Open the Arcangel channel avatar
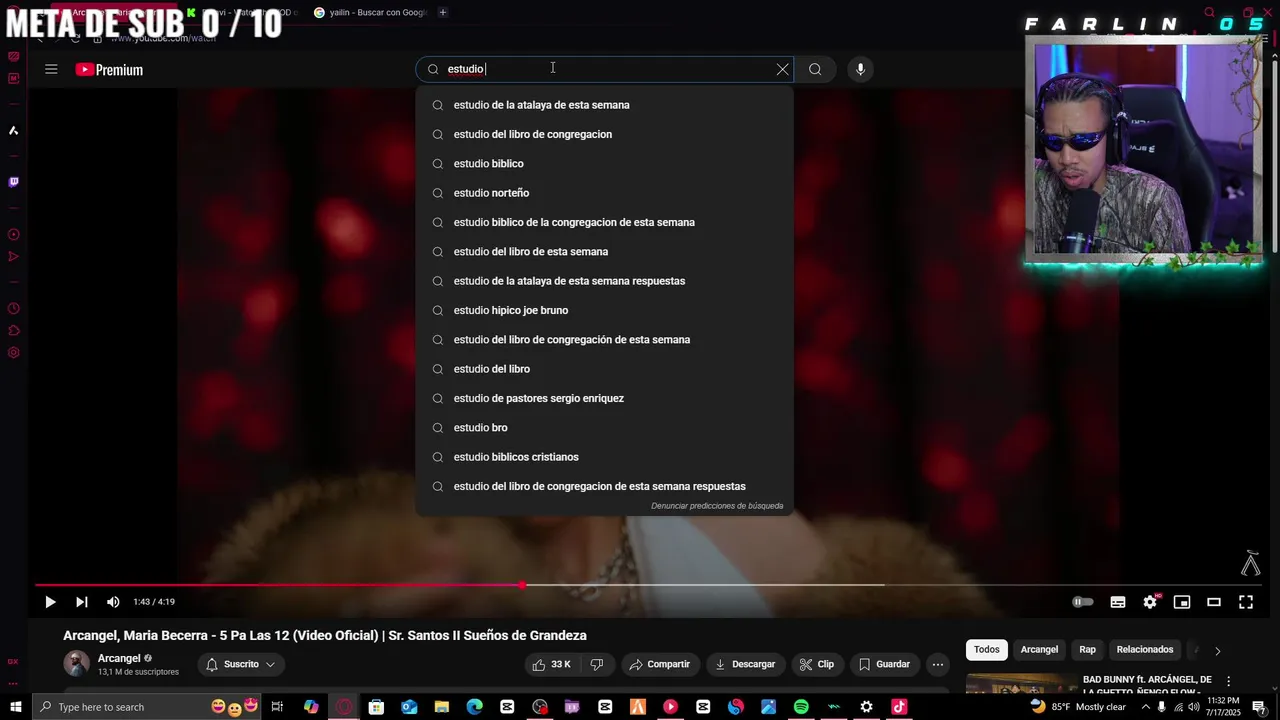1280x720 pixels. click(x=76, y=664)
